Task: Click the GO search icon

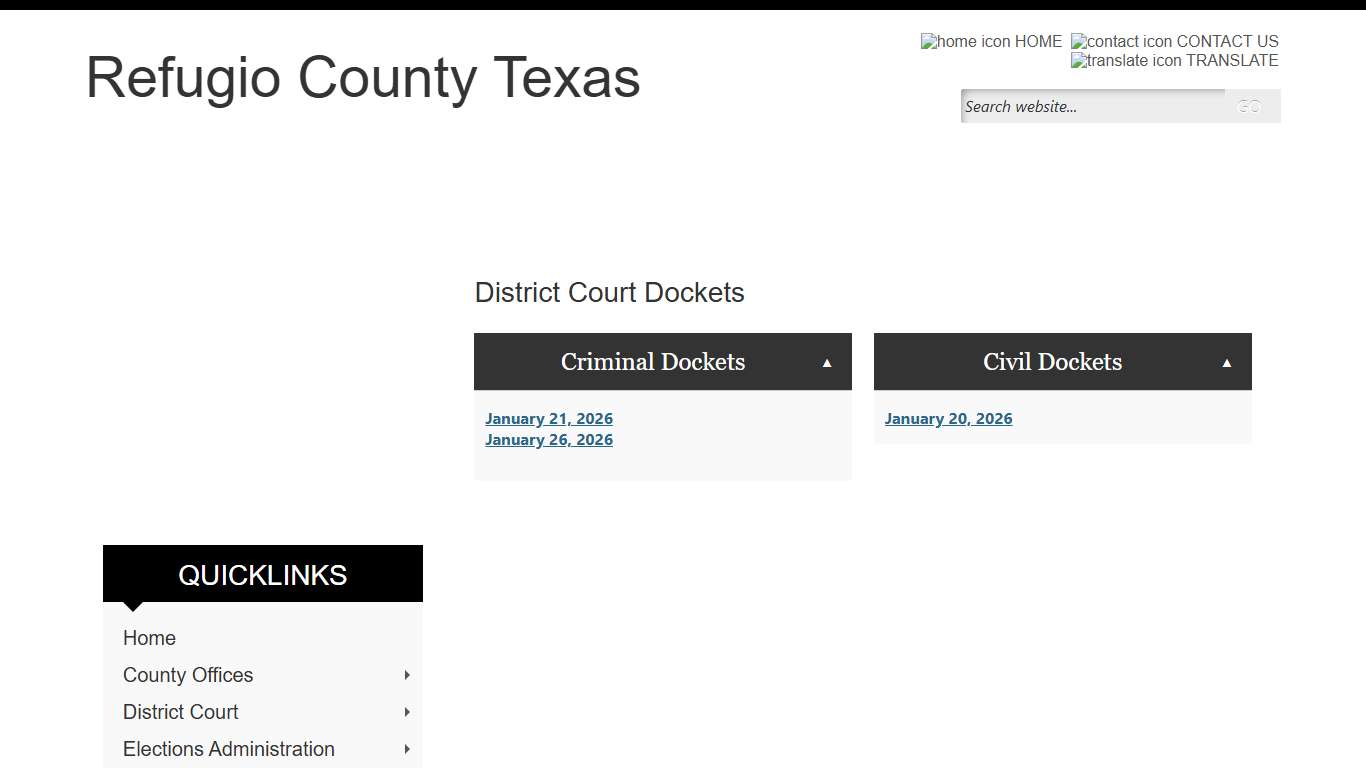Action: pos(1248,106)
